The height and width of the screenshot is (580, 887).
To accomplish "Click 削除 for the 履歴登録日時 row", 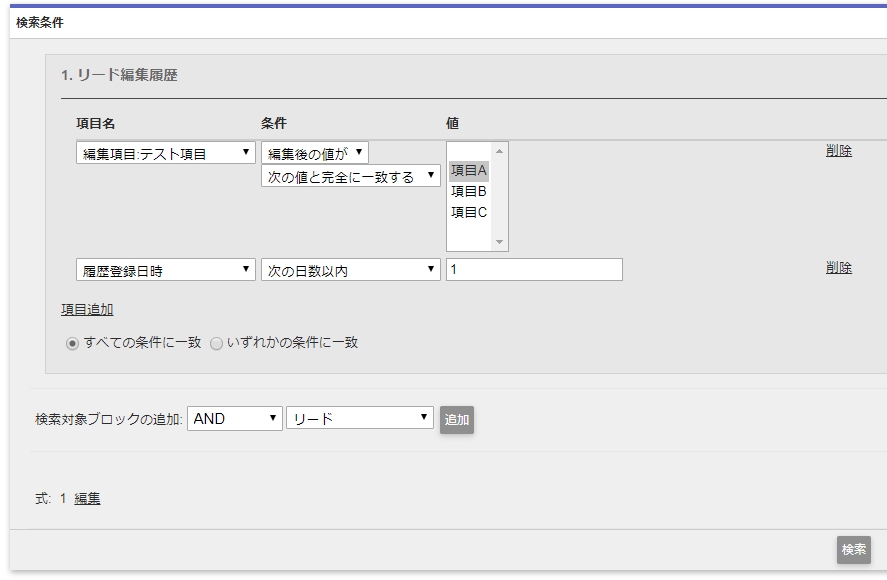I will 839,268.
